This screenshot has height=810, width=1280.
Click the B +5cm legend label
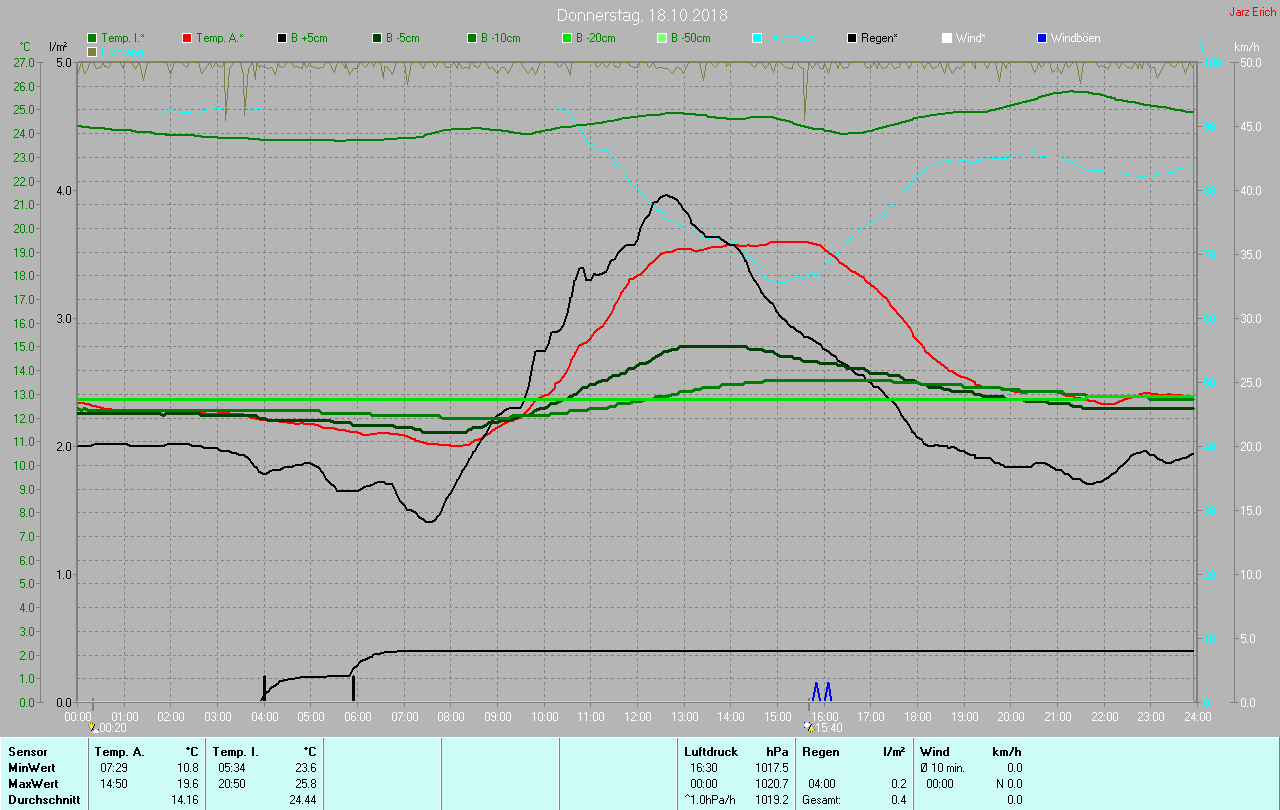pyautogui.click(x=309, y=38)
